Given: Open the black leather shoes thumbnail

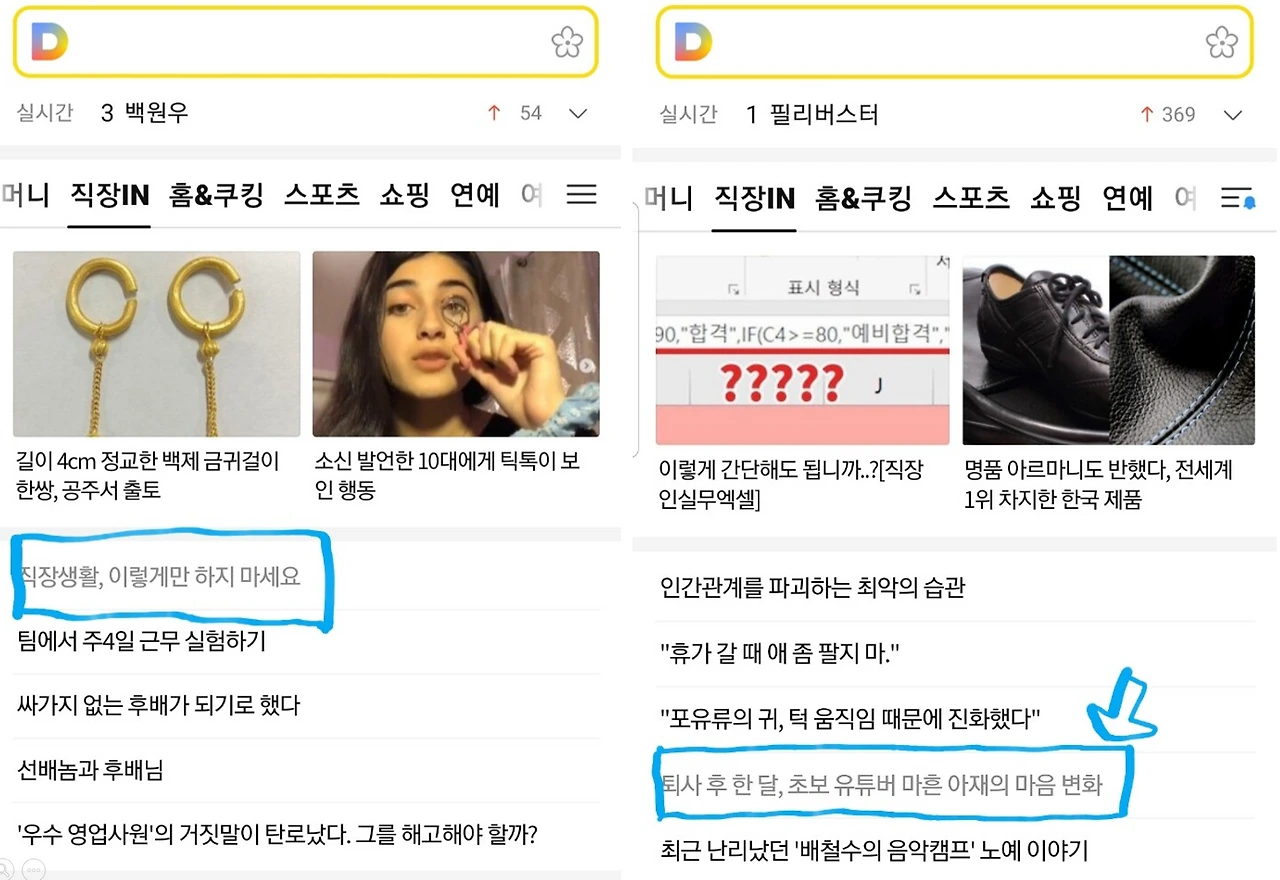Looking at the screenshot, I should [x=1108, y=350].
